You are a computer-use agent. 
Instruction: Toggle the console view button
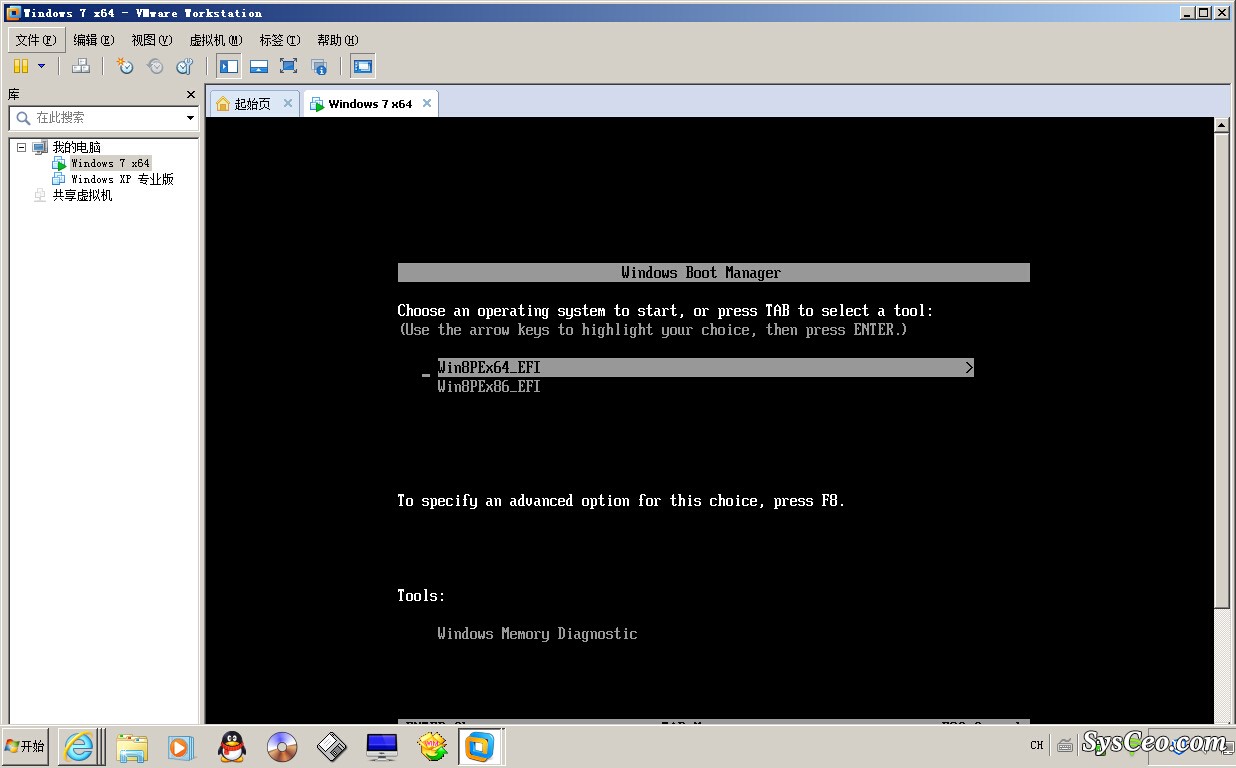click(363, 66)
